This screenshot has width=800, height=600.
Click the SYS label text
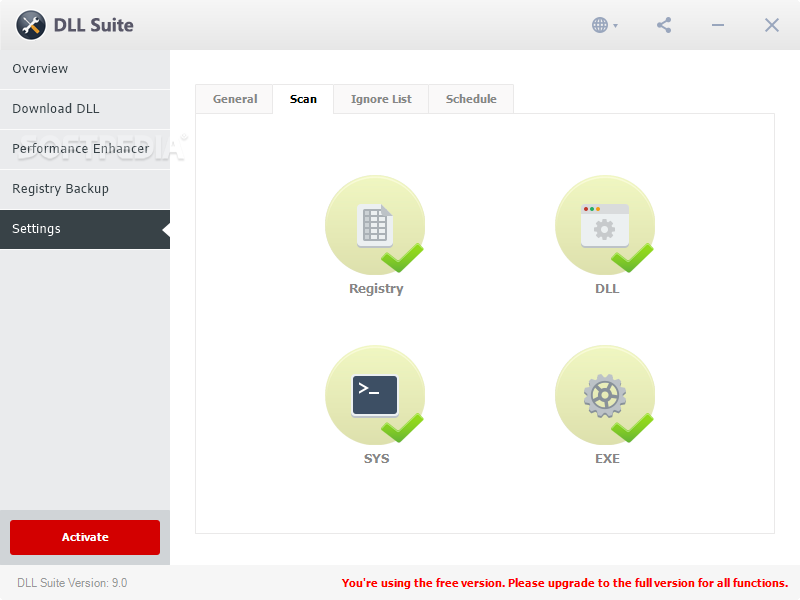click(376, 459)
